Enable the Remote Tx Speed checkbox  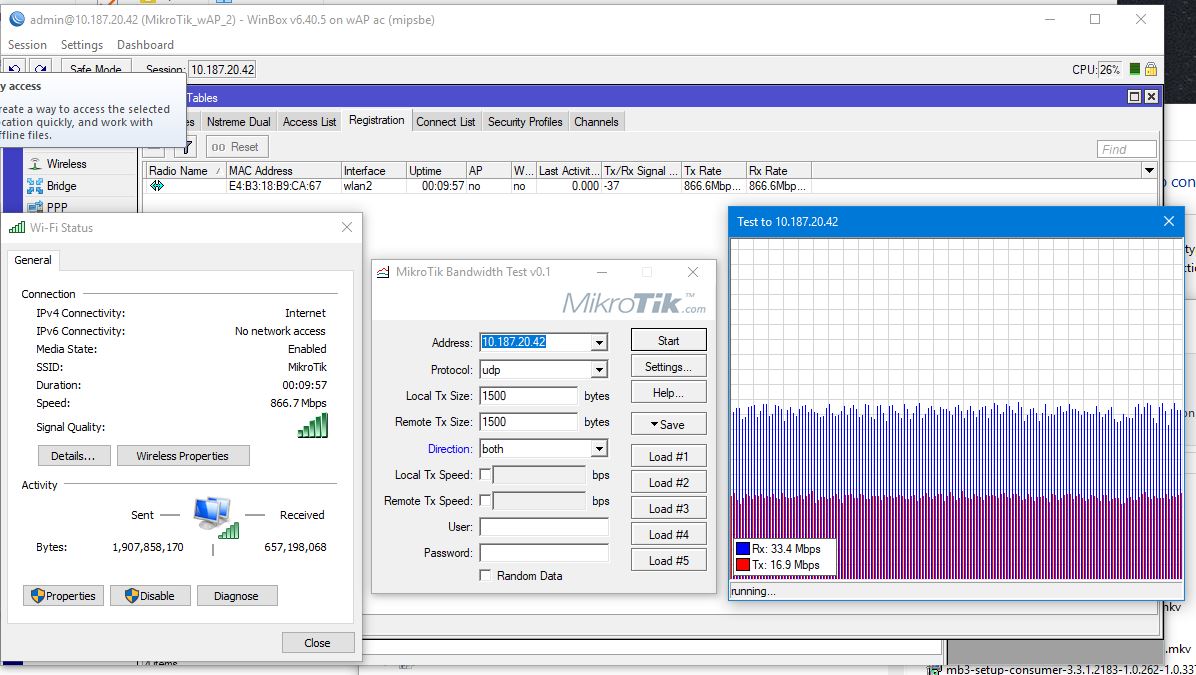(x=486, y=501)
